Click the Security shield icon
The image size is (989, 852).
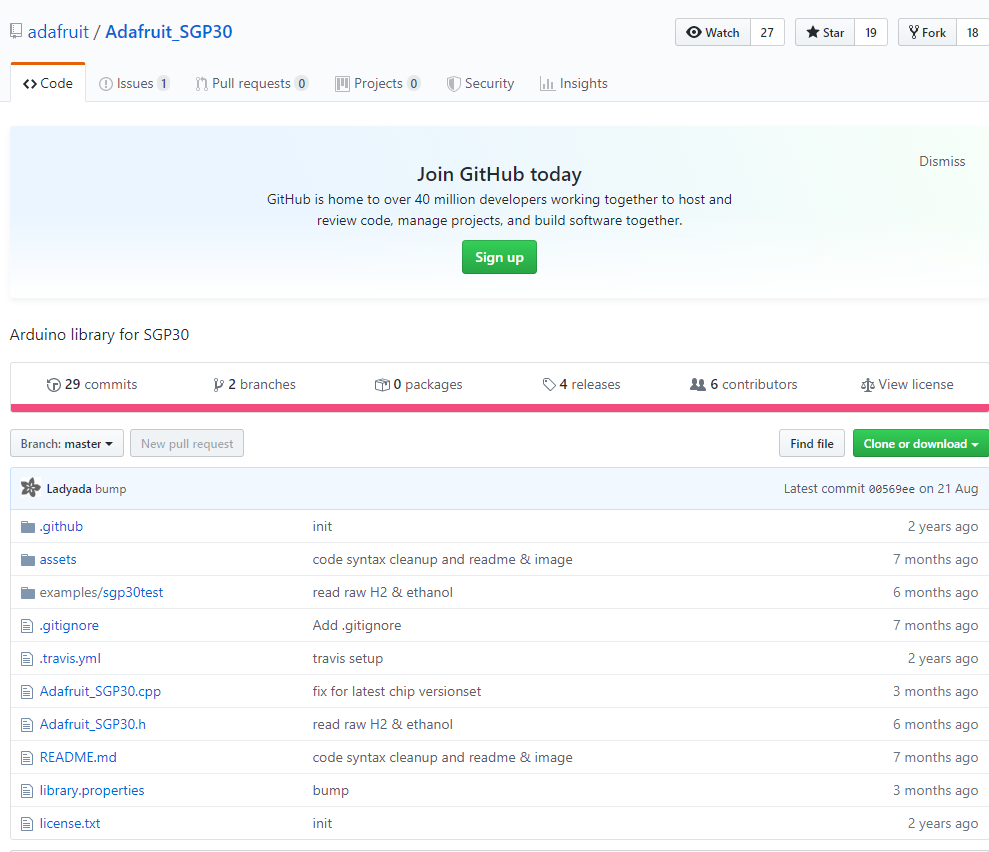(x=454, y=84)
